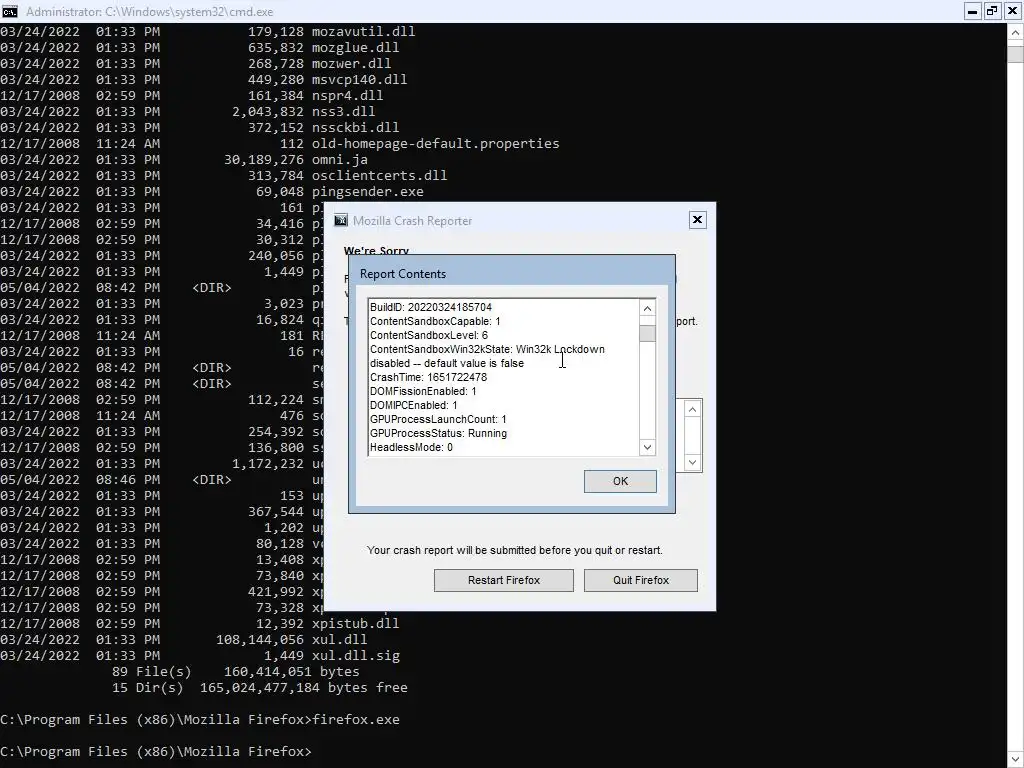Click the Report Contents scrollbar thumb

pos(647,333)
